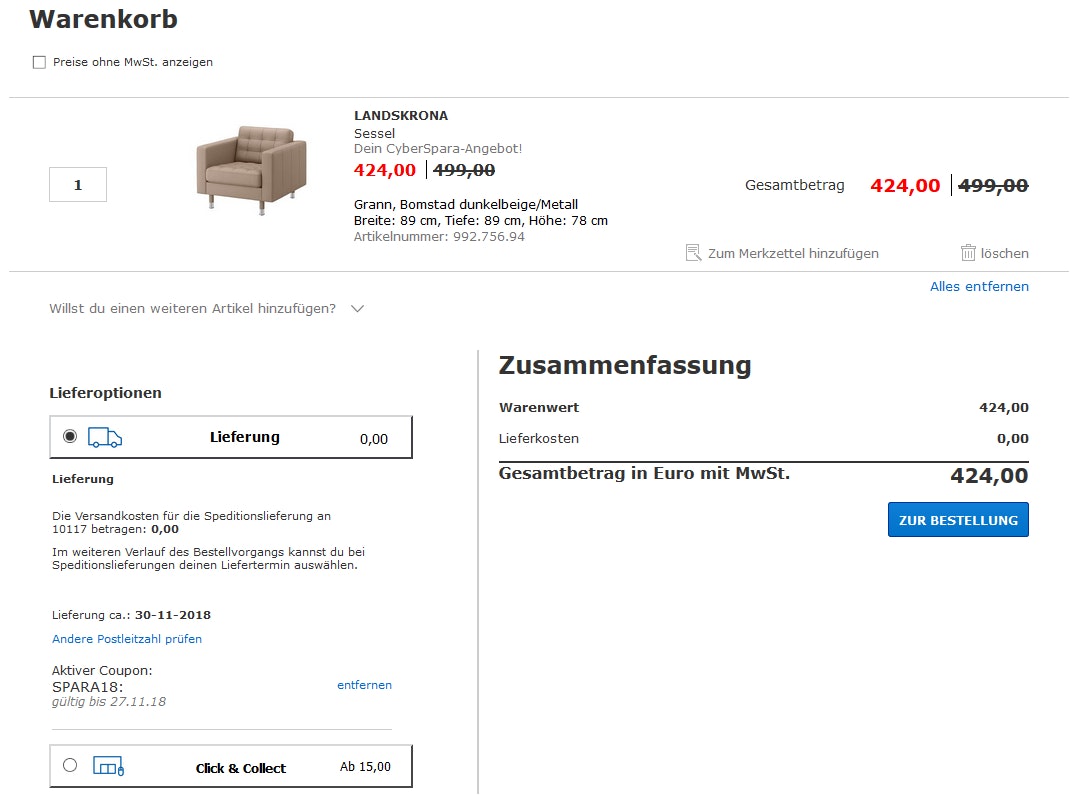1080x795 pixels.
Task: Remove coupon SPARA18 via 'entfernen'
Action: [x=364, y=685]
